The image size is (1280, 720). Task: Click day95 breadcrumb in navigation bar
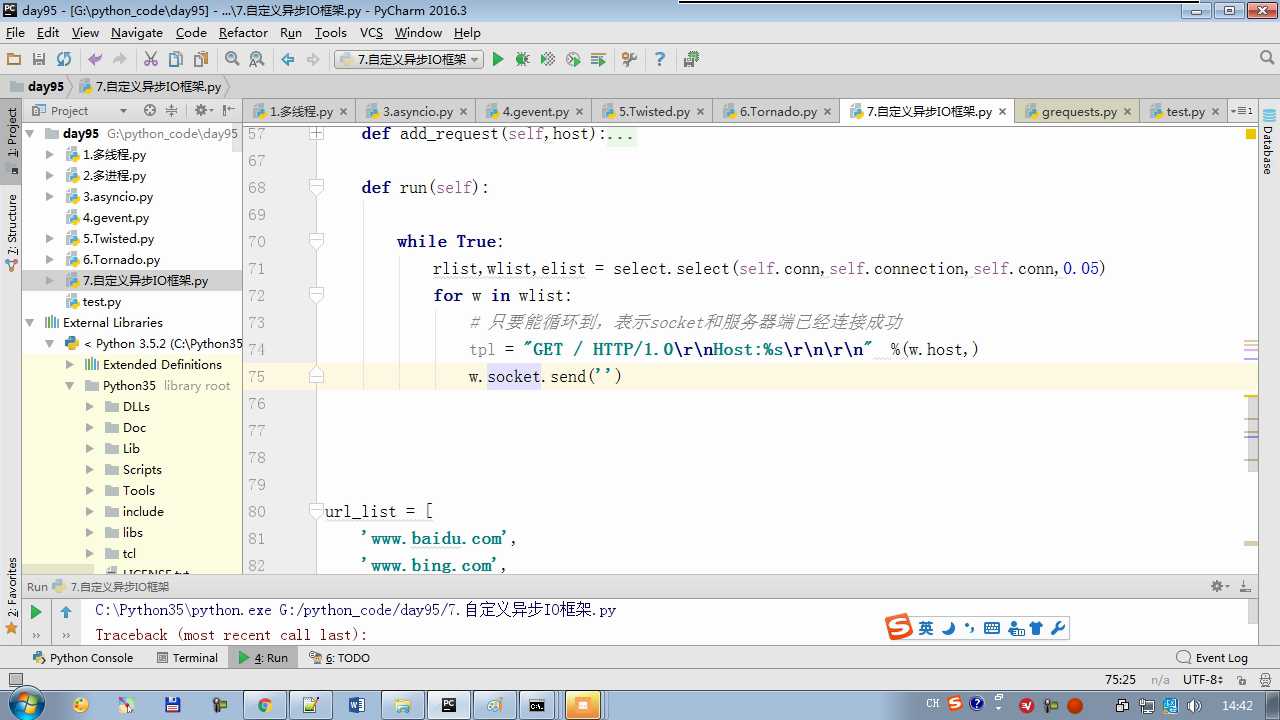(x=37, y=86)
